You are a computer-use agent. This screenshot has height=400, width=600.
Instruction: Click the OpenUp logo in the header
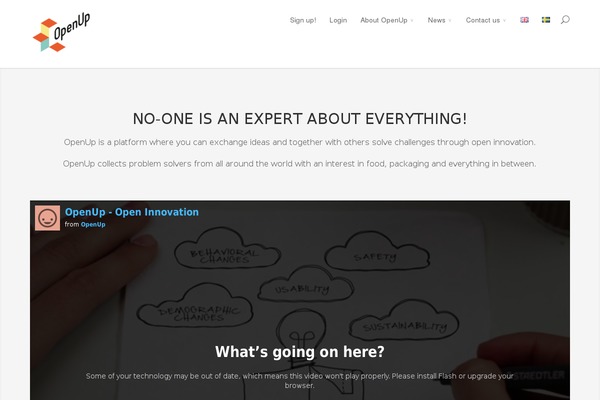pyautogui.click(x=62, y=32)
